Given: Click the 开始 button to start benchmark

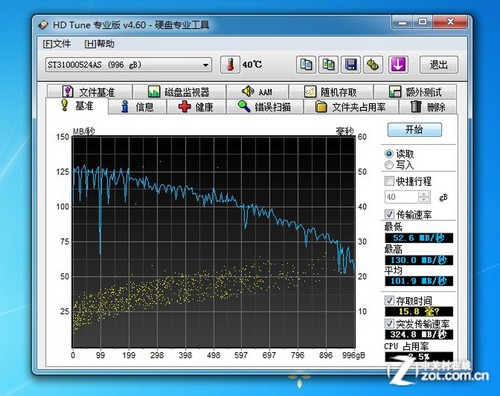Looking at the screenshot, I should coord(414,129).
